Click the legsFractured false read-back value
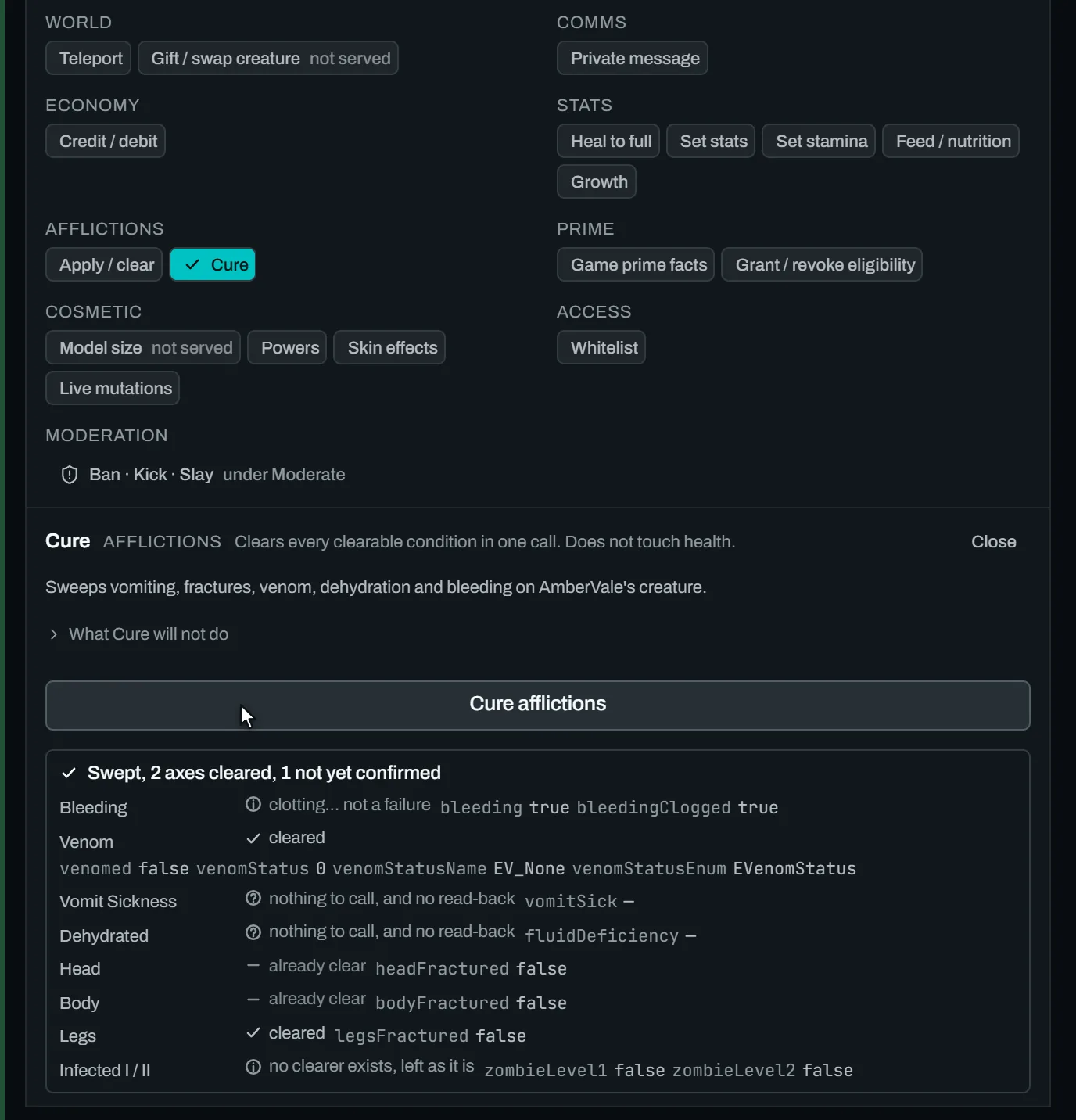 (x=430, y=1036)
